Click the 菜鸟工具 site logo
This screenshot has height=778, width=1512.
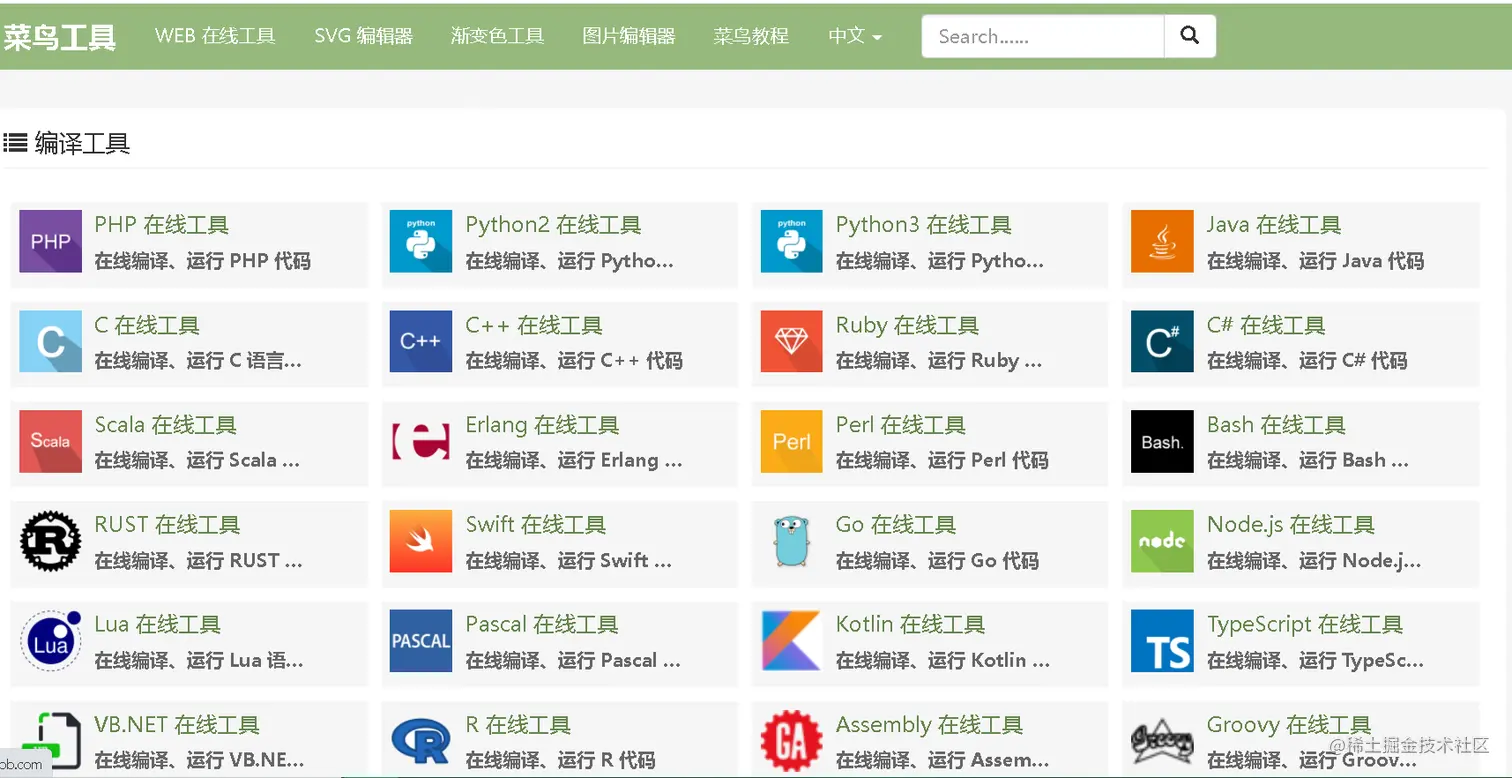point(60,38)
